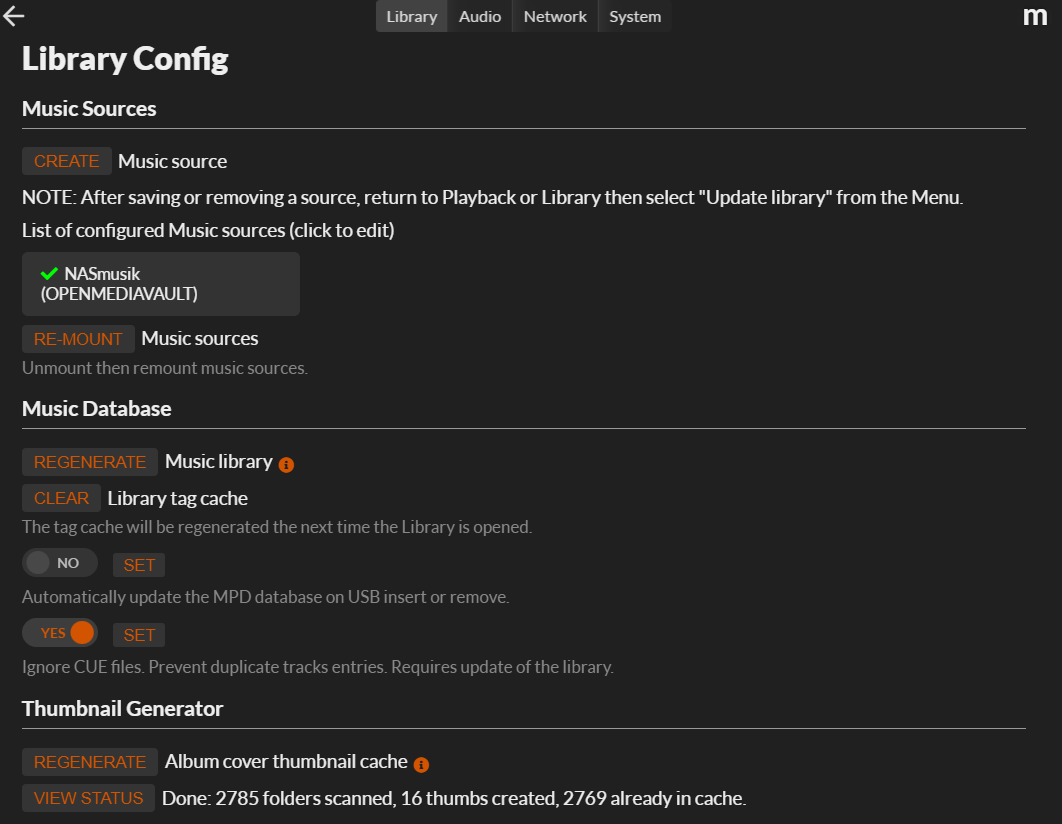Open the moOde 'm' menu icon

1035,16
